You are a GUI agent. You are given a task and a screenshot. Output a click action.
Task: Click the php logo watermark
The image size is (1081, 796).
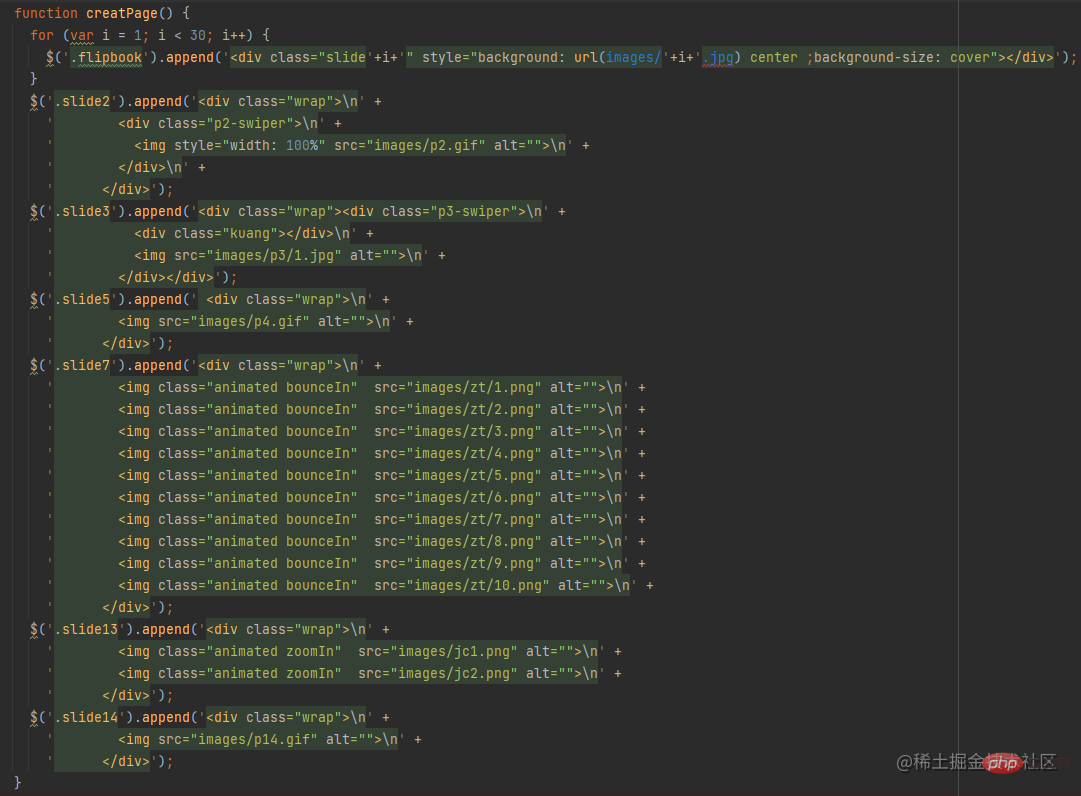pos(1000,763)
